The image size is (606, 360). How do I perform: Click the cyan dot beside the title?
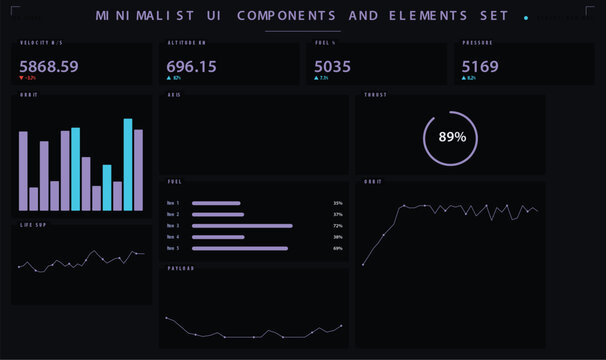click(x=526, y=18)
